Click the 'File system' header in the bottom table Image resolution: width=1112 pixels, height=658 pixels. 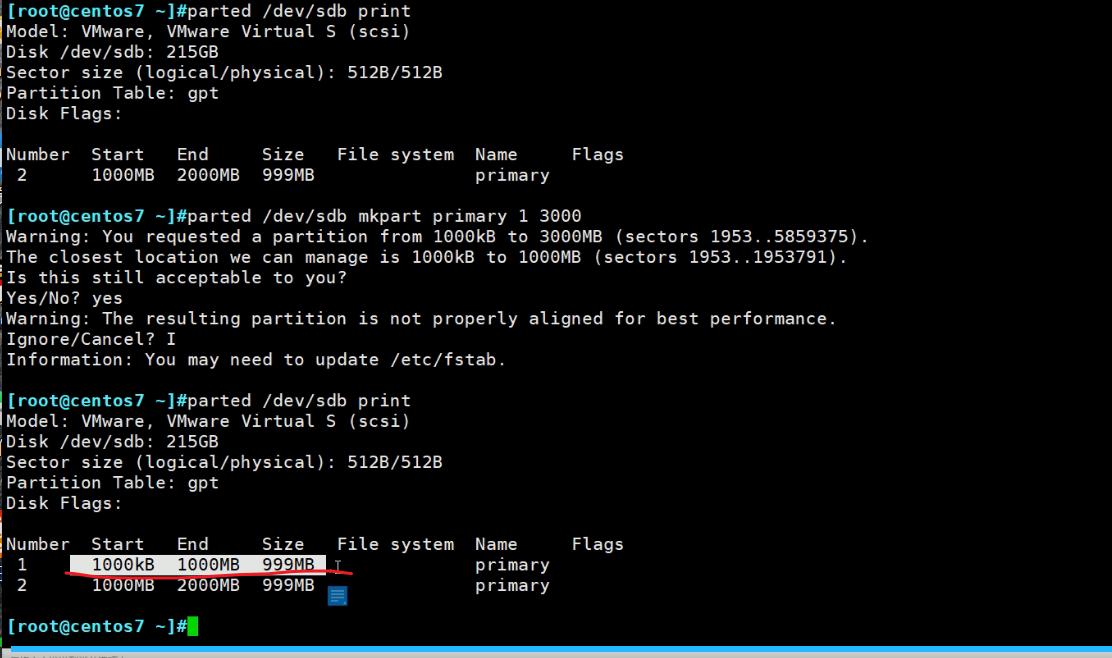[395, 544]
